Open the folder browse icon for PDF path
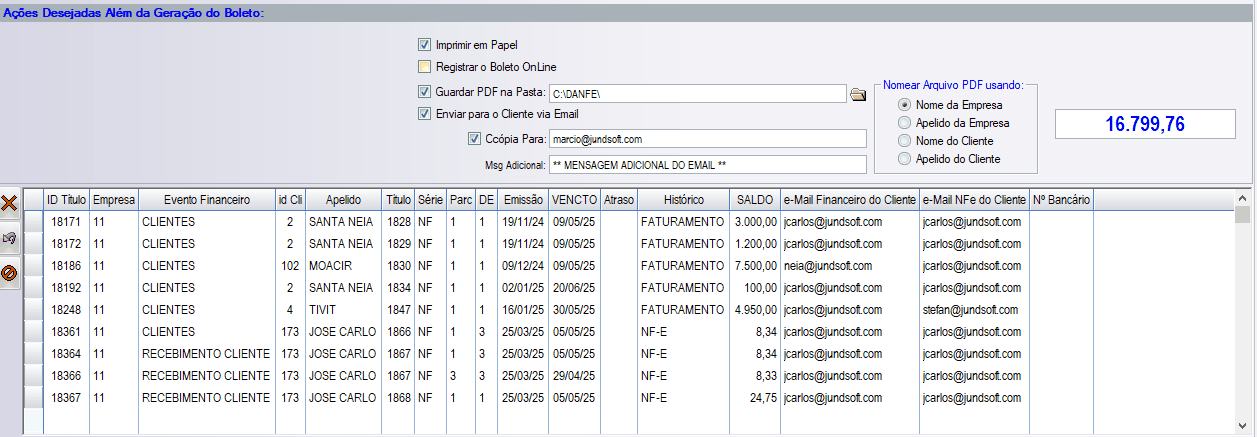This screenshot has width=1257, height=437. (x=858, y=94)
